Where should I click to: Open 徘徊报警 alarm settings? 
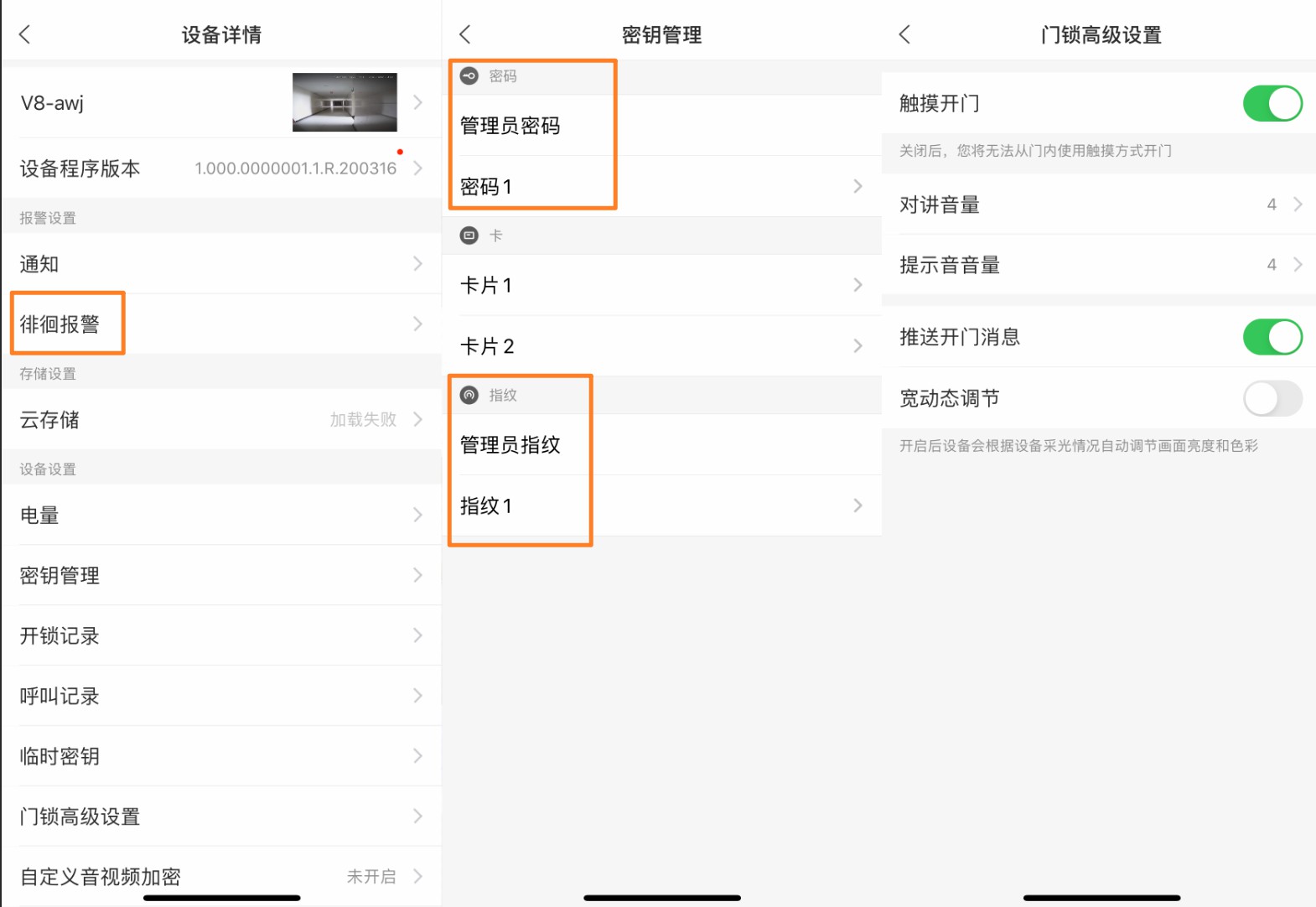pos(221,324)
